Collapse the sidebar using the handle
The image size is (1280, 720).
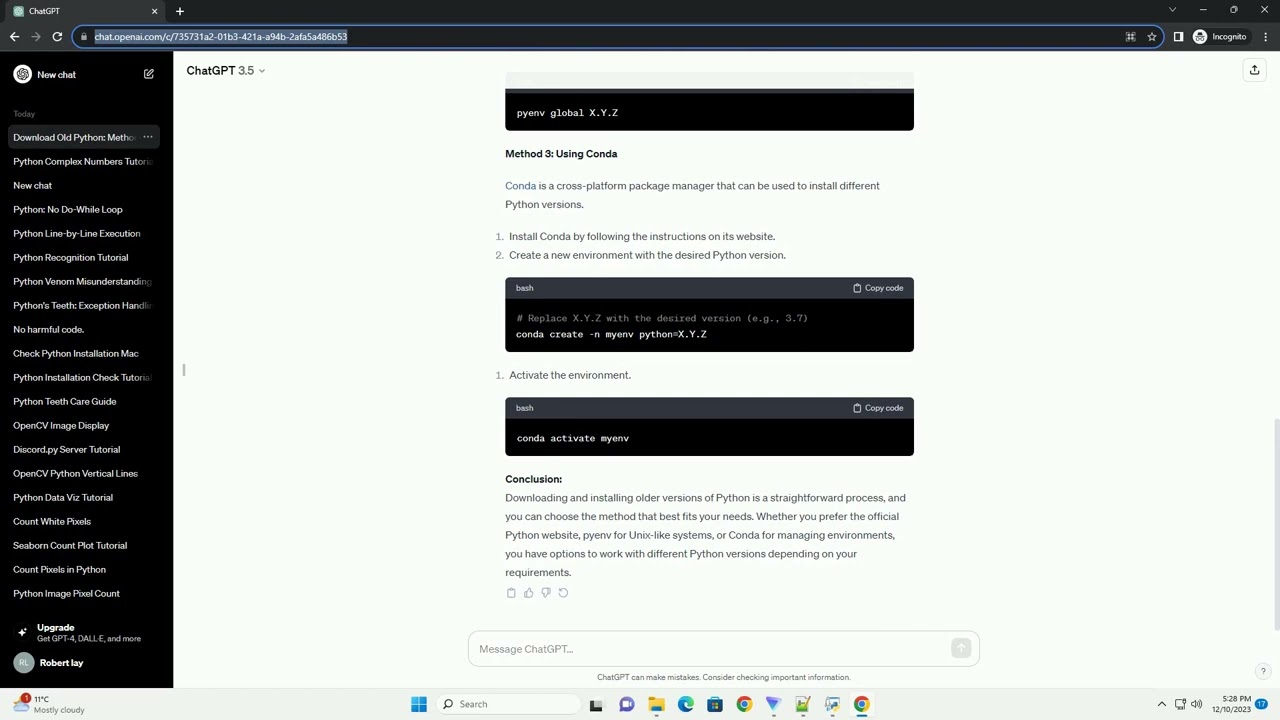(x=184, y=370)
